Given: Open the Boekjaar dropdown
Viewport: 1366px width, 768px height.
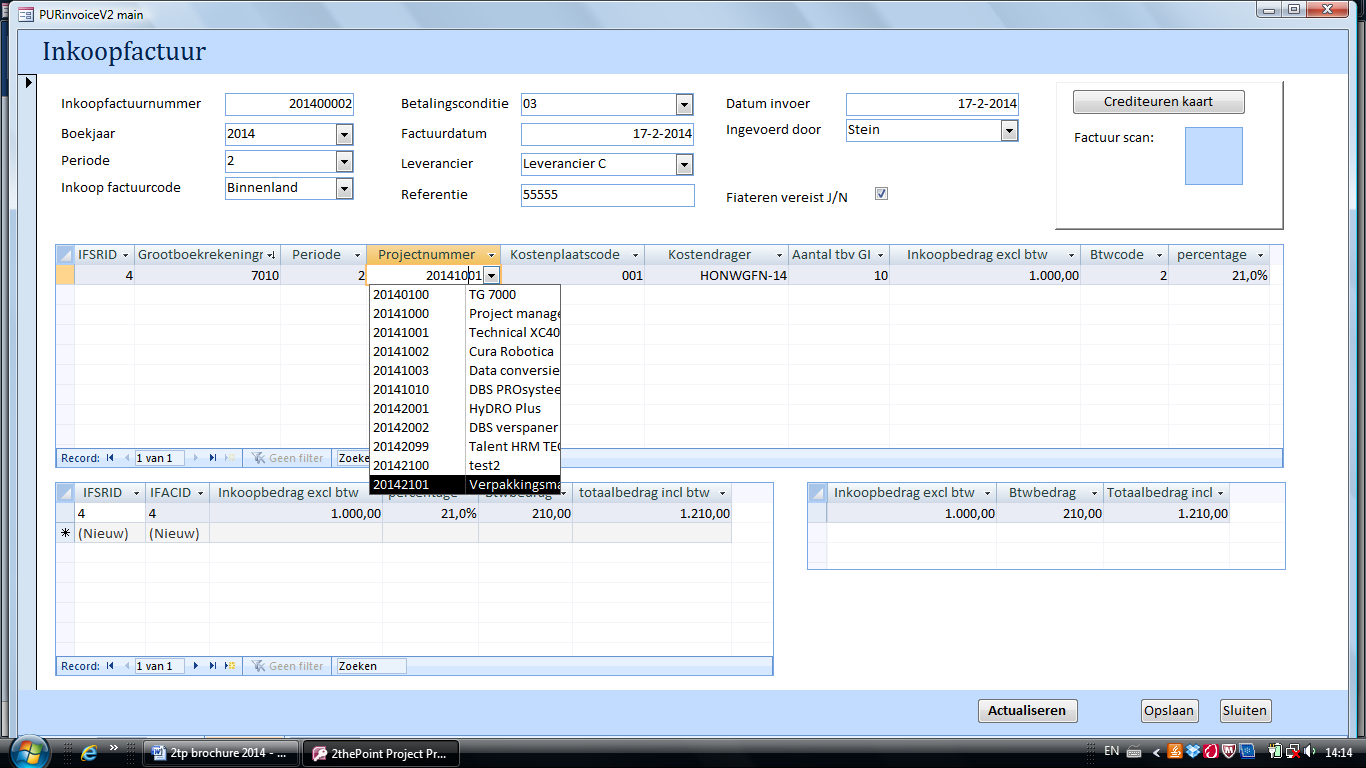Looking at the screenshot, I should (344, 134).
